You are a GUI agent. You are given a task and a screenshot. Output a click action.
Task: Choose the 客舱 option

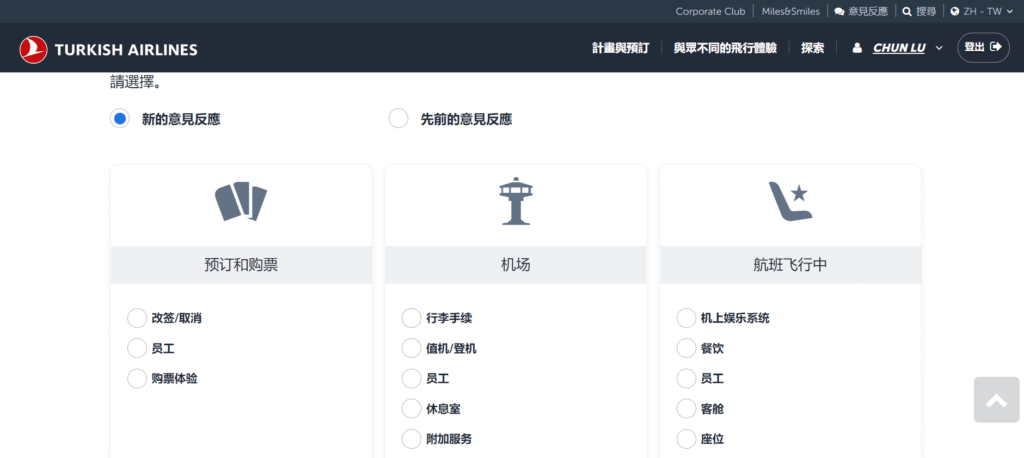pyautogui.click(x=686, y=409)
